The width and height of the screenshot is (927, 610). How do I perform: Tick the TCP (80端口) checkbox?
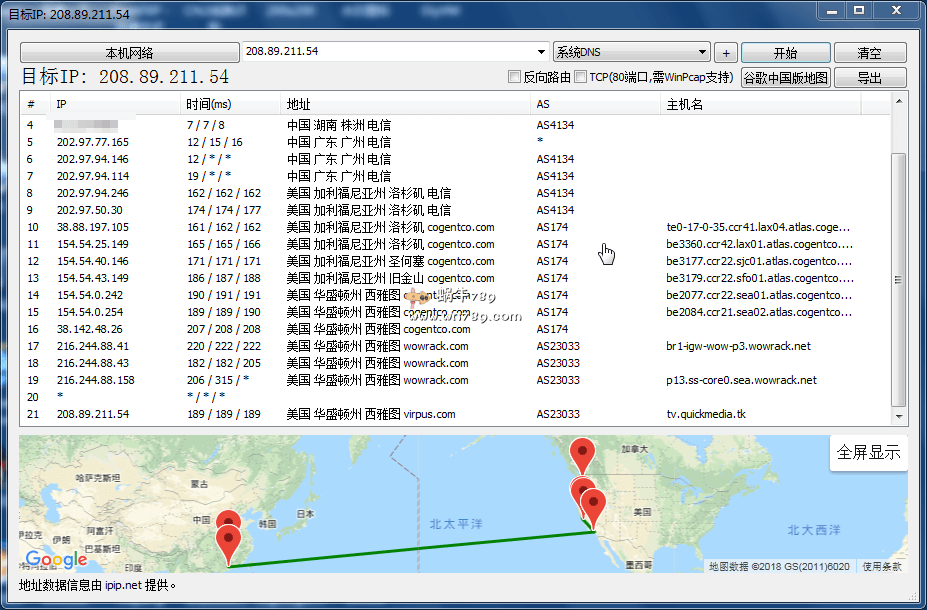[581, 77]
